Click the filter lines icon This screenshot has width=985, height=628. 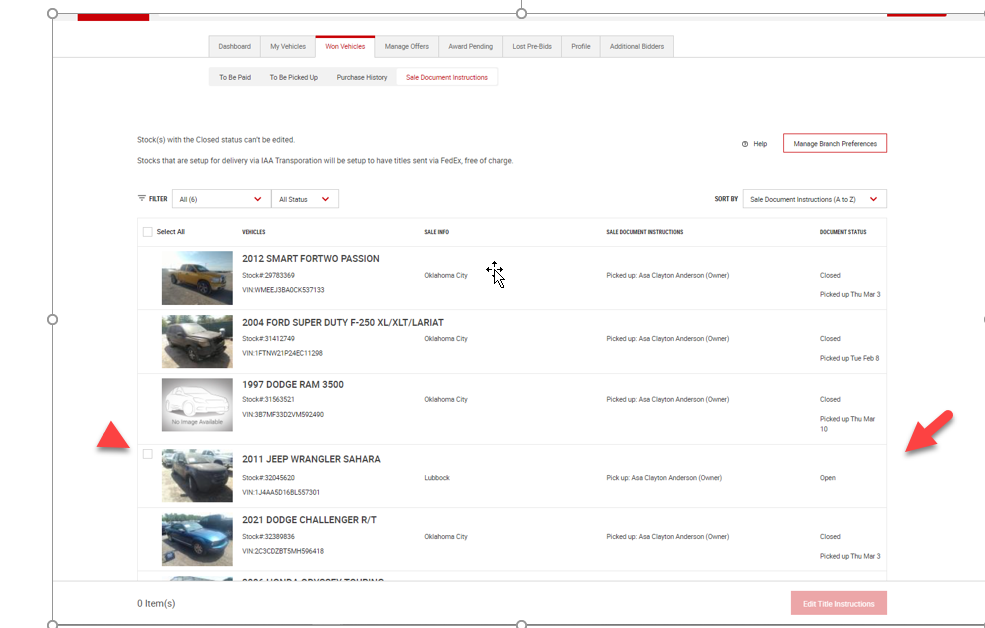pyautogui.click(x=141, y=199)
